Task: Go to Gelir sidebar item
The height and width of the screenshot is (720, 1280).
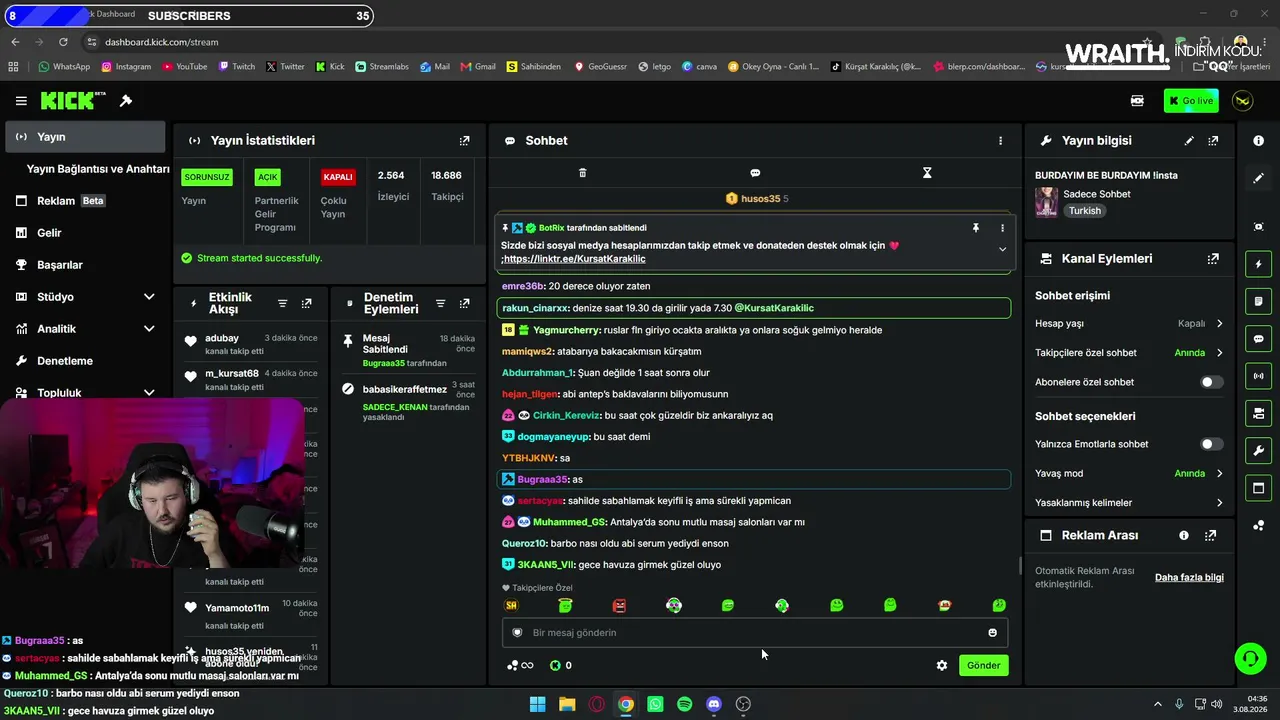Action: pyautogui.click(x=85, y=233)
